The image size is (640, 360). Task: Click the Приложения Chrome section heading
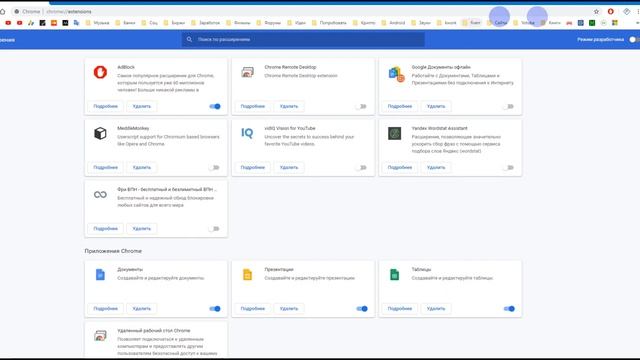113,251
